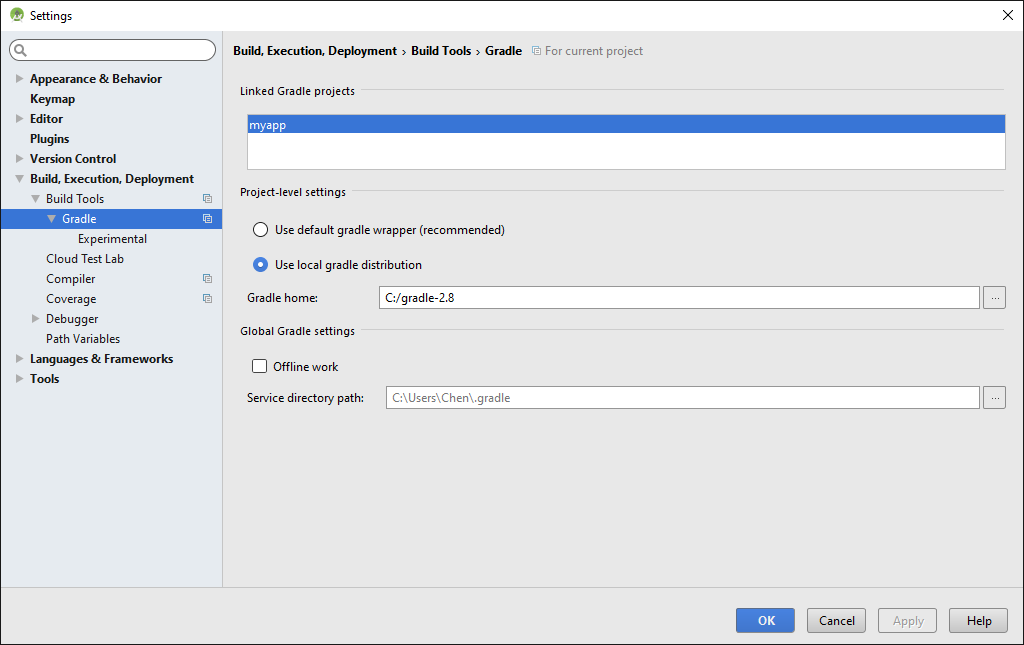This screenshot has width=1024, height=645.
Task: Open the Gradle home path browse button
Action: (994, 297)
